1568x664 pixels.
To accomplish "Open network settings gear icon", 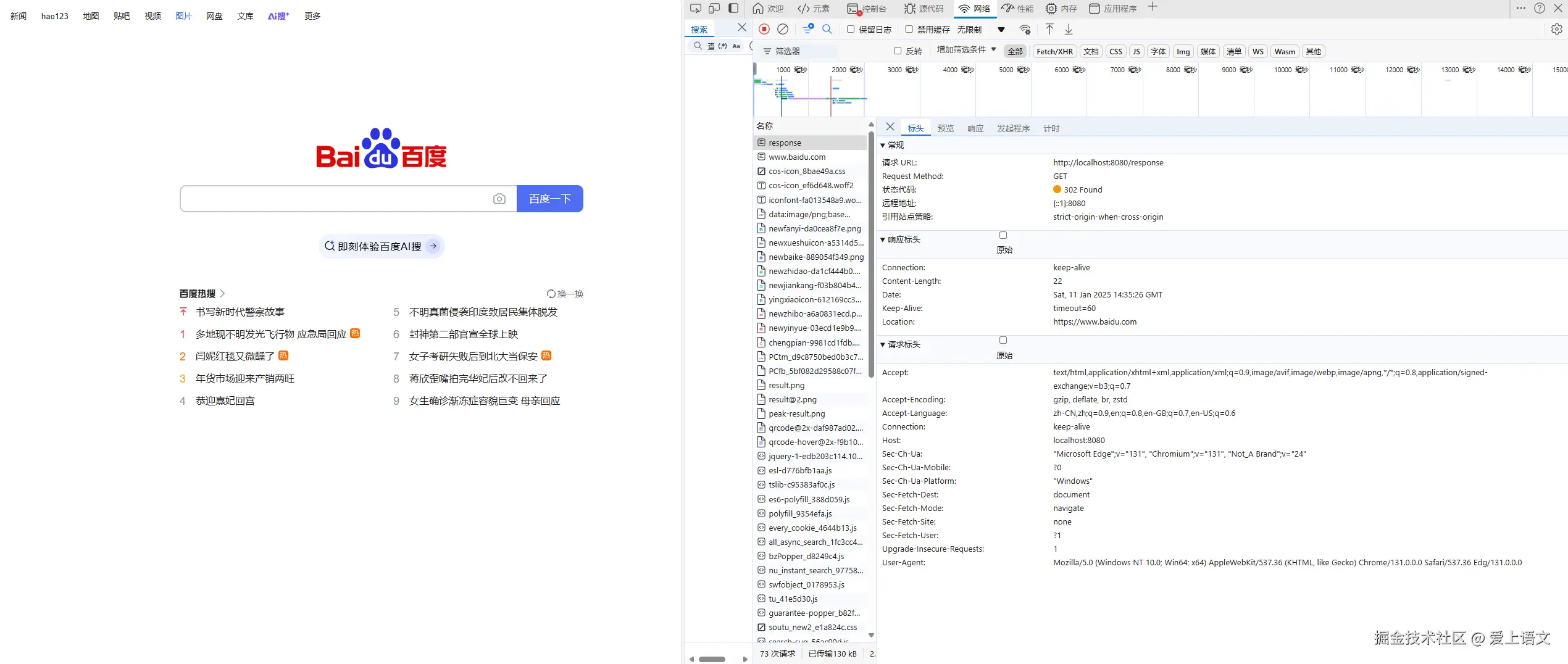I will 1557,29.
